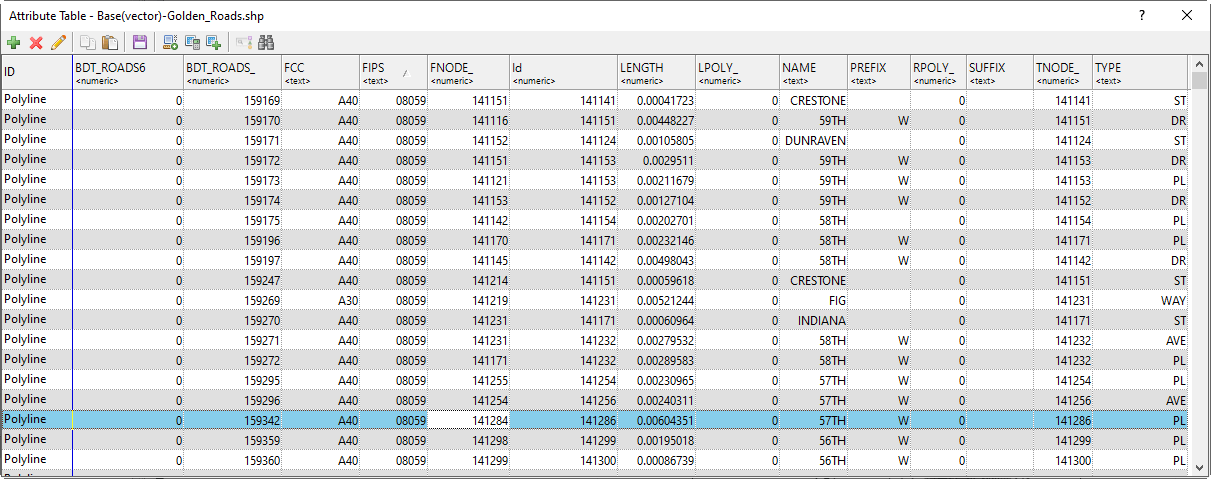Click the vertical scrollbar down arrow

click(x=1198, y=465)
